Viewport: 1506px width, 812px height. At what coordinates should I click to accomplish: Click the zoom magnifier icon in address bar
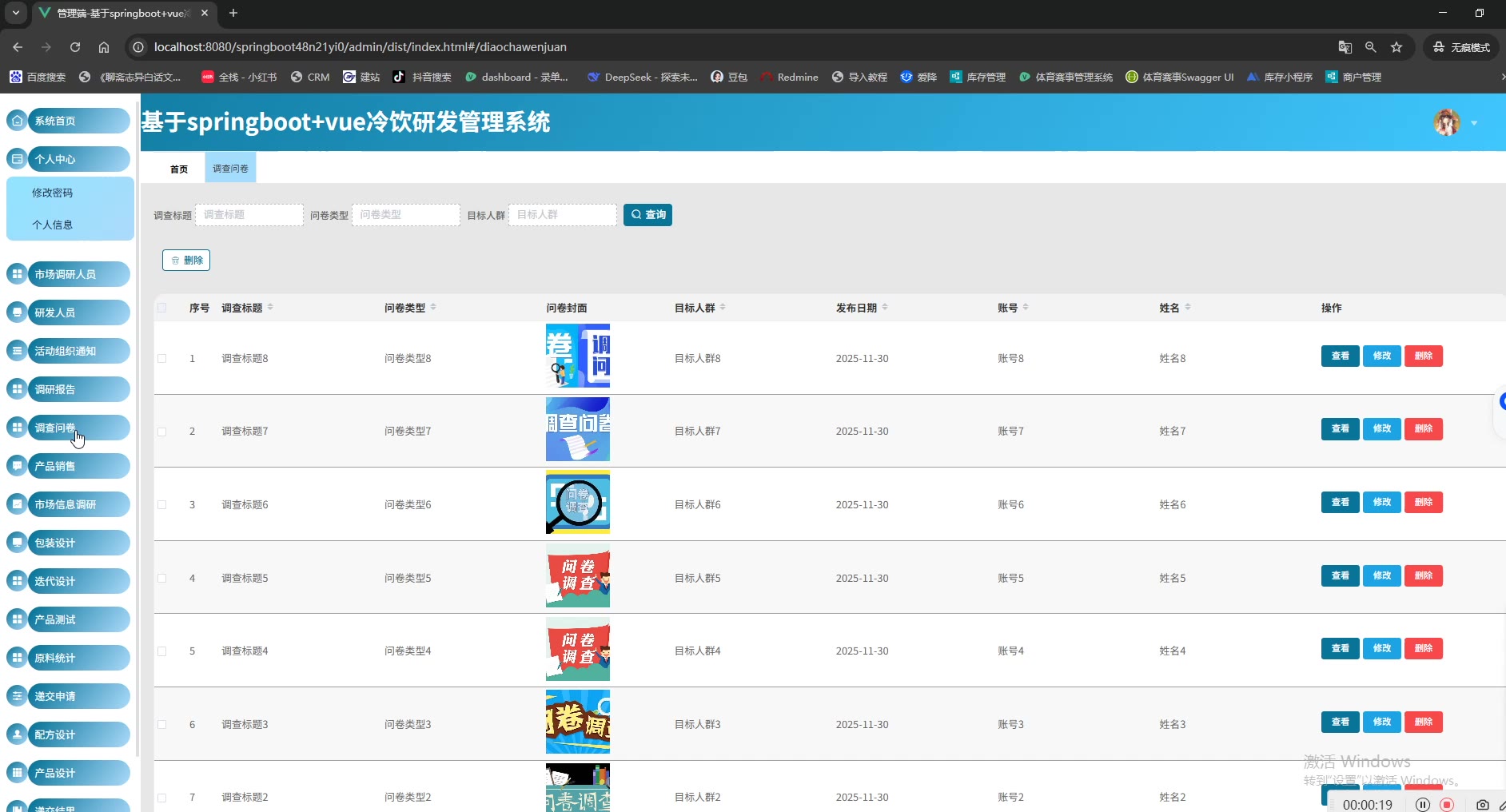[x=1371, y=47]
